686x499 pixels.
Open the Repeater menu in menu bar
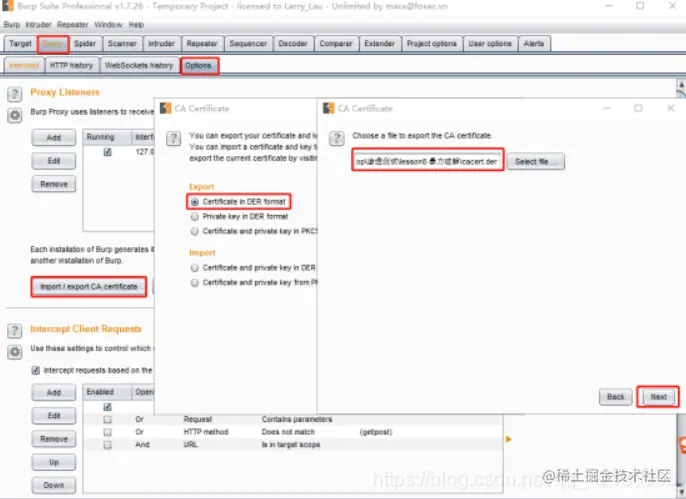[73, 24]
